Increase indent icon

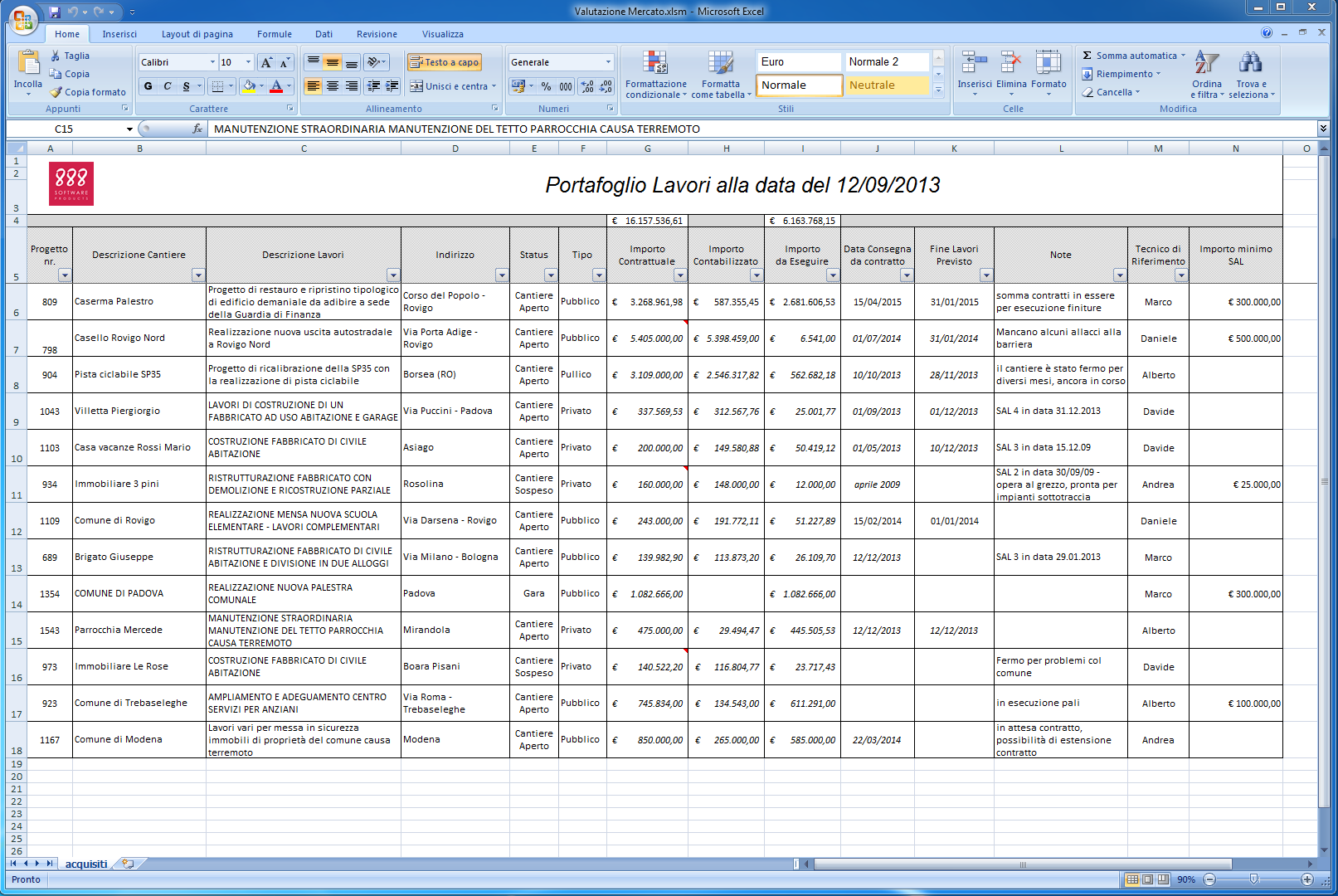tap(392, 86)
